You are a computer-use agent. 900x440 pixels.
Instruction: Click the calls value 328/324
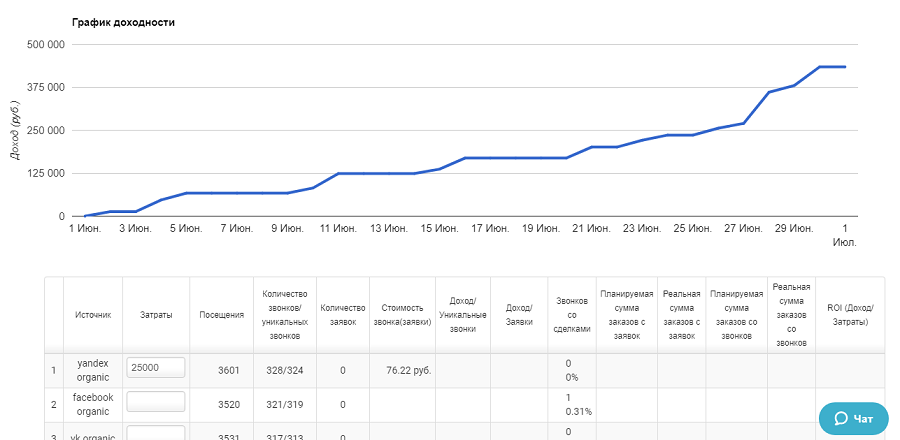pyautogui.click(x=285, y=371)
